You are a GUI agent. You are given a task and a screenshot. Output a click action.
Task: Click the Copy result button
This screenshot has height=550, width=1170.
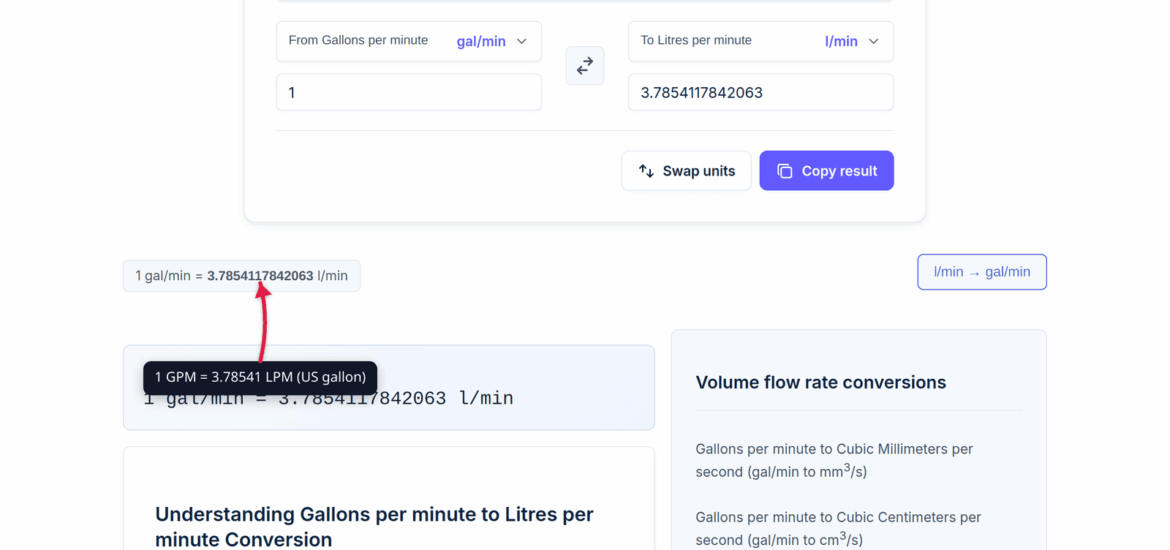827,171
